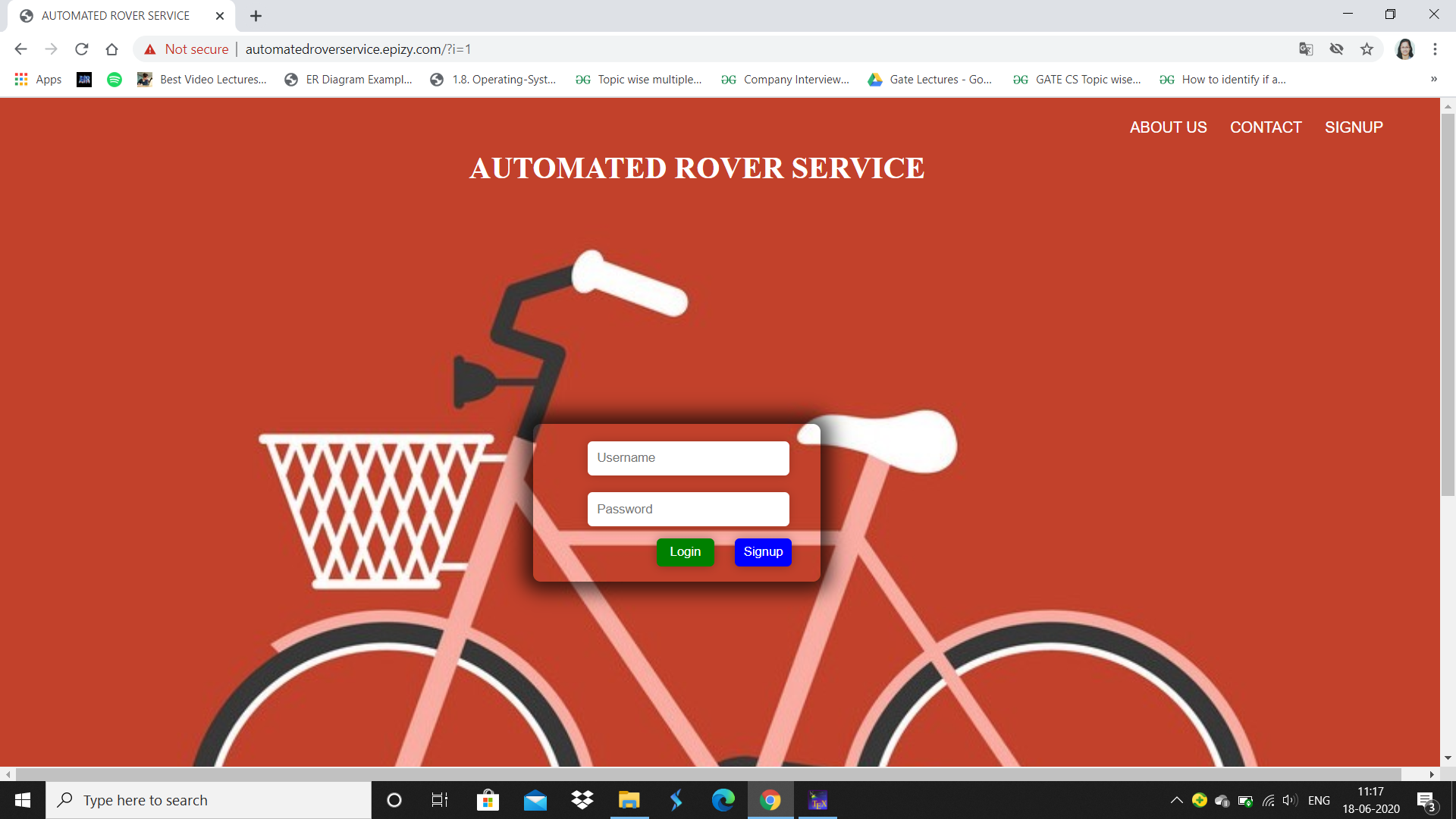Screen dimensions: 1456x819
Task: Expand the hidden bookmarks chevron
Action: pyautogui.click(x=1433, y=80)
